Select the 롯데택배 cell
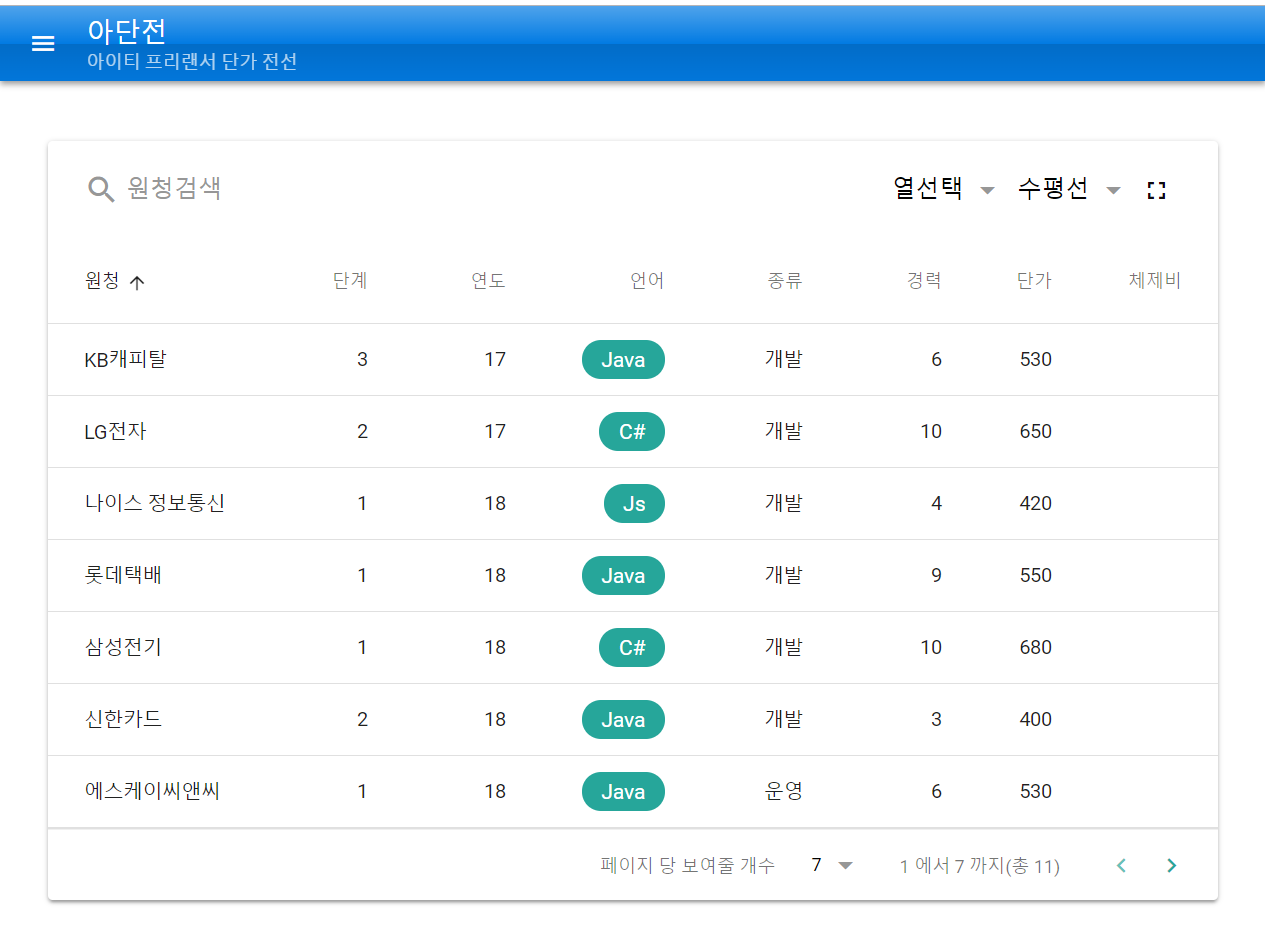The height and width of the screenshot is (951, 1265). click(123, 576)
